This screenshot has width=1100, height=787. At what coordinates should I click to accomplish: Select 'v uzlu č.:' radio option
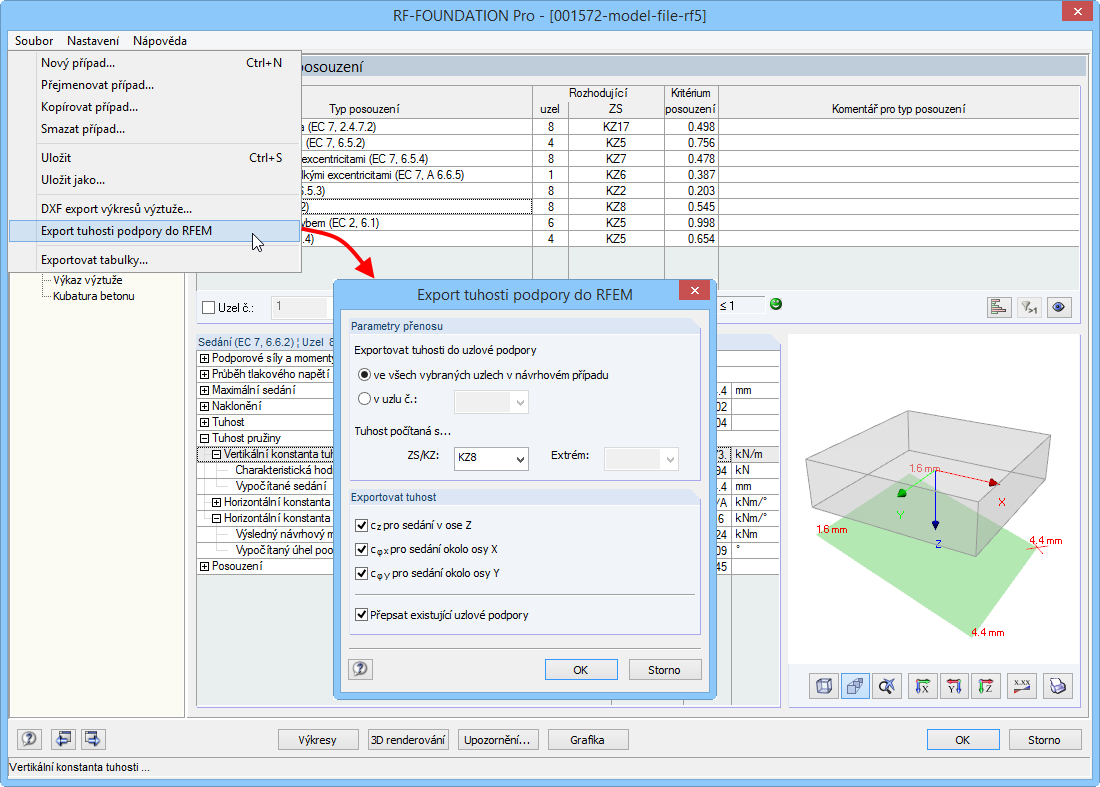coord(364,398)
